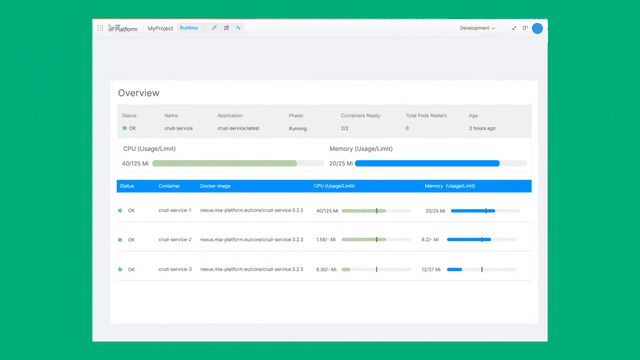Click the Docker image path of crud-service-3
Screen dimensions: 640x360
(251, 269)
